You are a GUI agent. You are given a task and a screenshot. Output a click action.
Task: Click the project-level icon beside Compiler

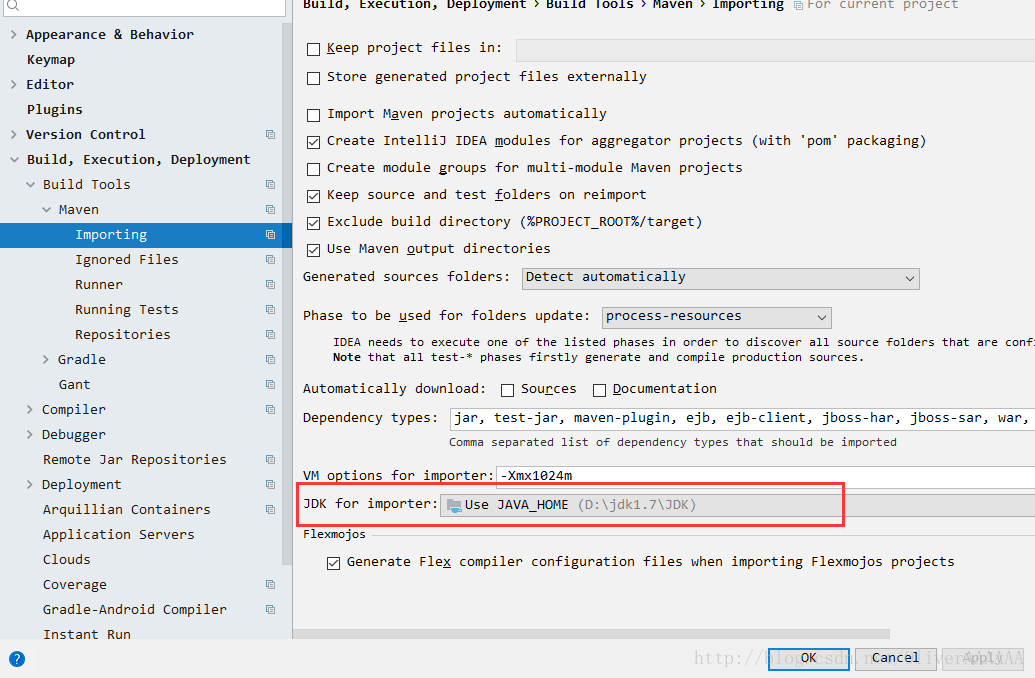point(270,410)
